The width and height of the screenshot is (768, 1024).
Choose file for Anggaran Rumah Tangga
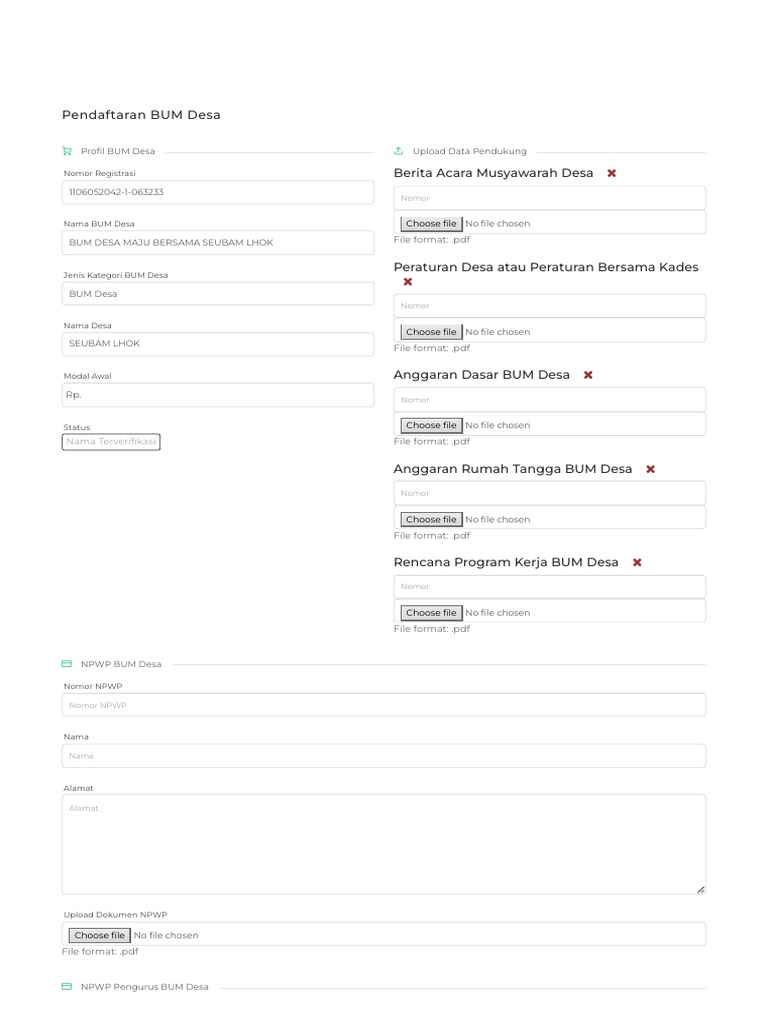pos(431,519)
